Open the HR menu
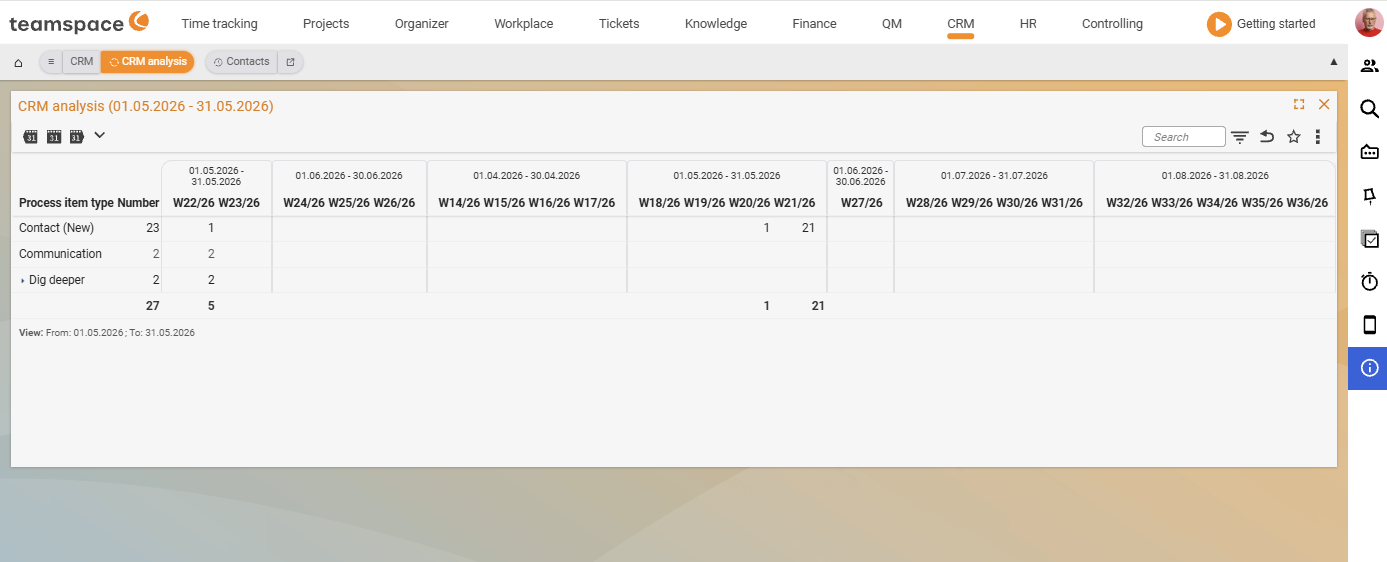Image resolution: width=1387 pixels, height=562 pixels. point(1028,23)
